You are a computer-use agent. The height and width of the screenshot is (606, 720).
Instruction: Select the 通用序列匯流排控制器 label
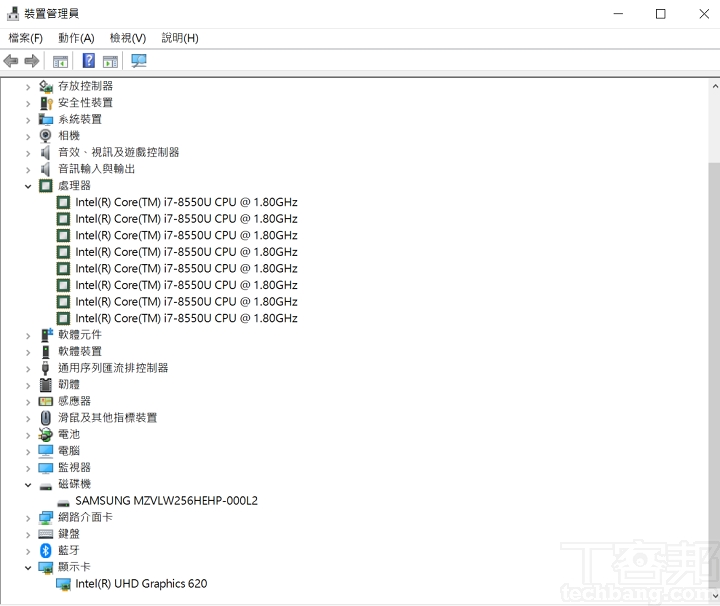tap(113, 368)
